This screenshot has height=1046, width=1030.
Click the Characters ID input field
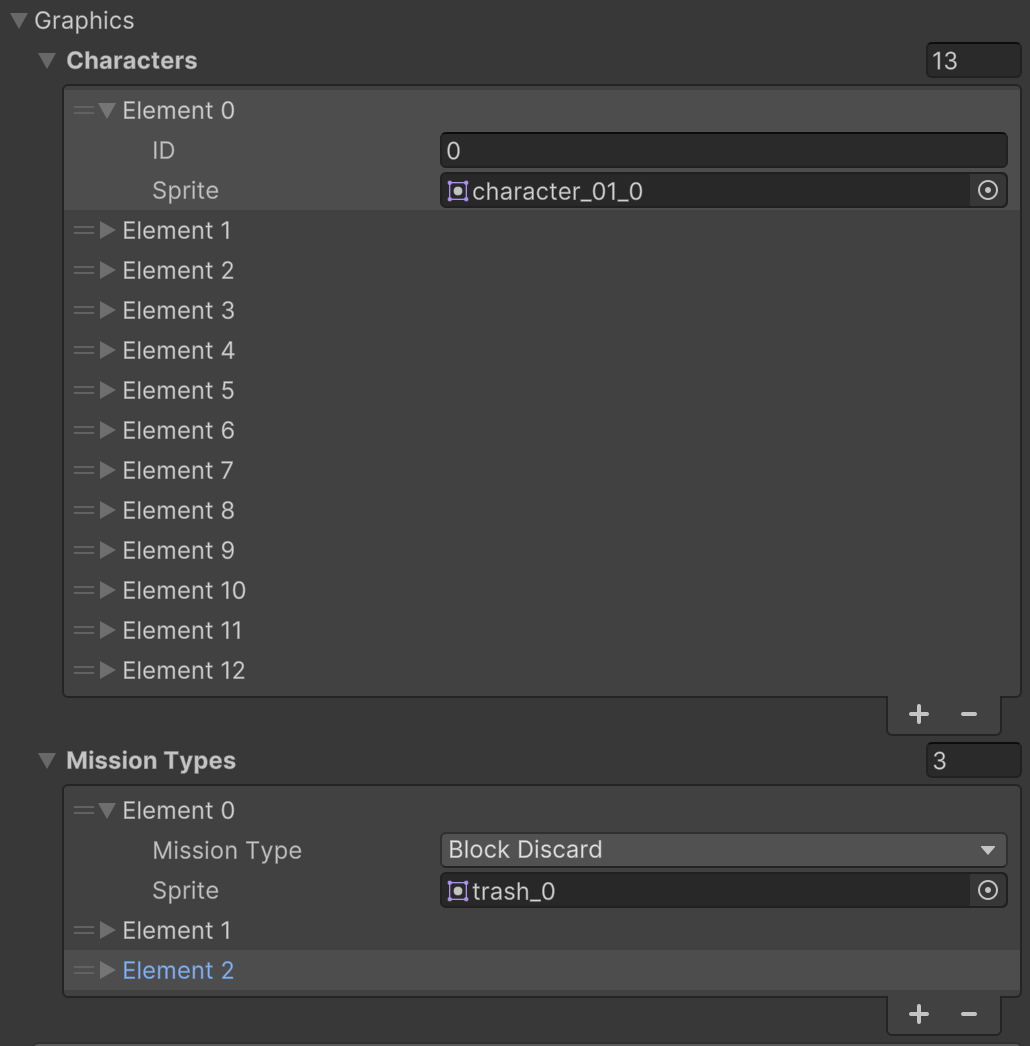[723, 151]
